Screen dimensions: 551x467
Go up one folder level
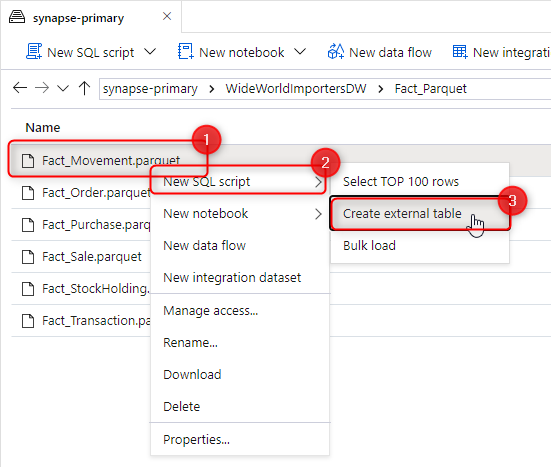pyautogui.click(x=84, y=88)
